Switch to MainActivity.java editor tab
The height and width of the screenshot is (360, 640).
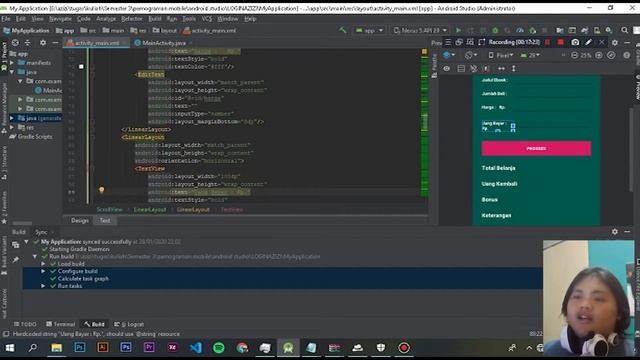pos(164,42)
